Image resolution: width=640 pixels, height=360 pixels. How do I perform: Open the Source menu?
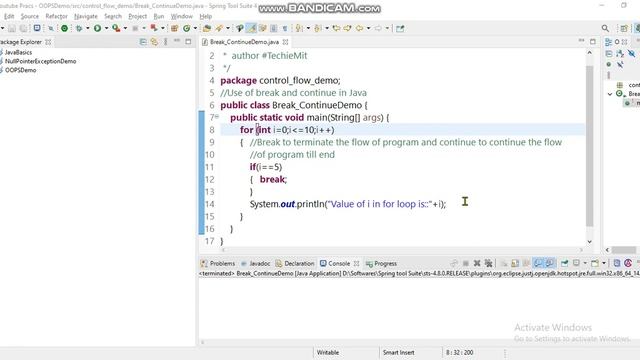point(30,16)
